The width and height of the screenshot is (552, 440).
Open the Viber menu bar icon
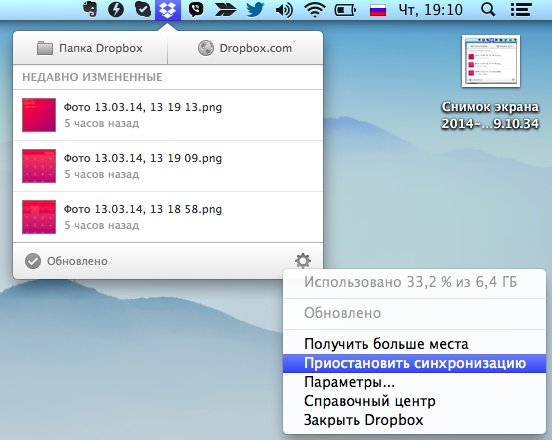click(x=196, y=10)
